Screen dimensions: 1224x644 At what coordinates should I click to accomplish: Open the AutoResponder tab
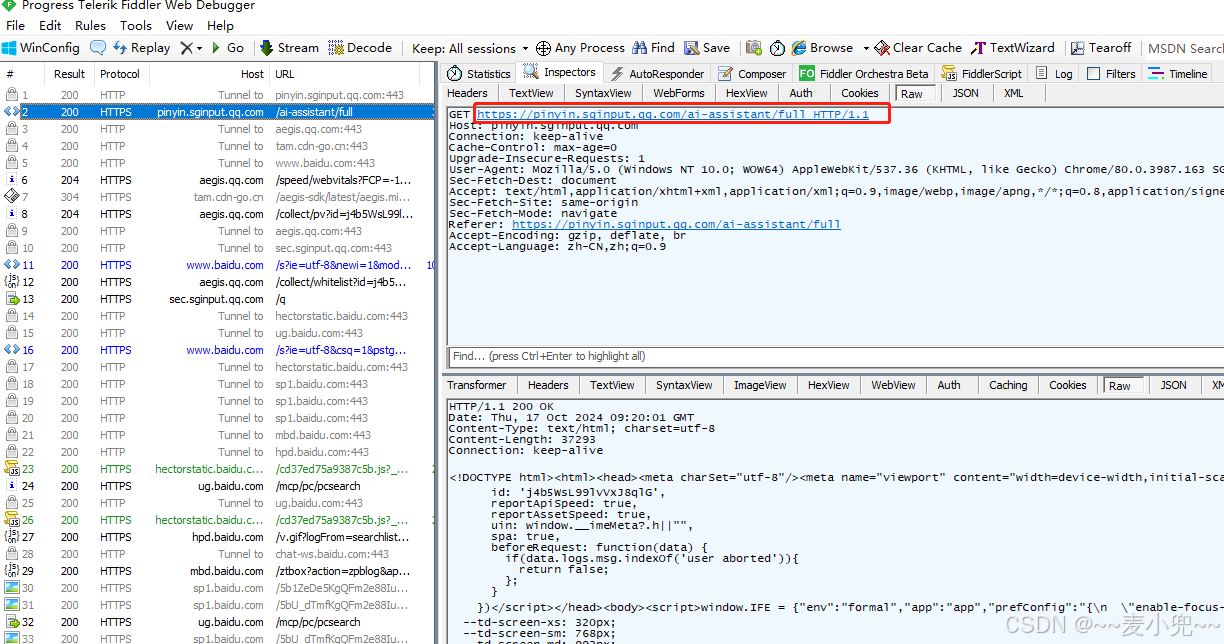657,73
